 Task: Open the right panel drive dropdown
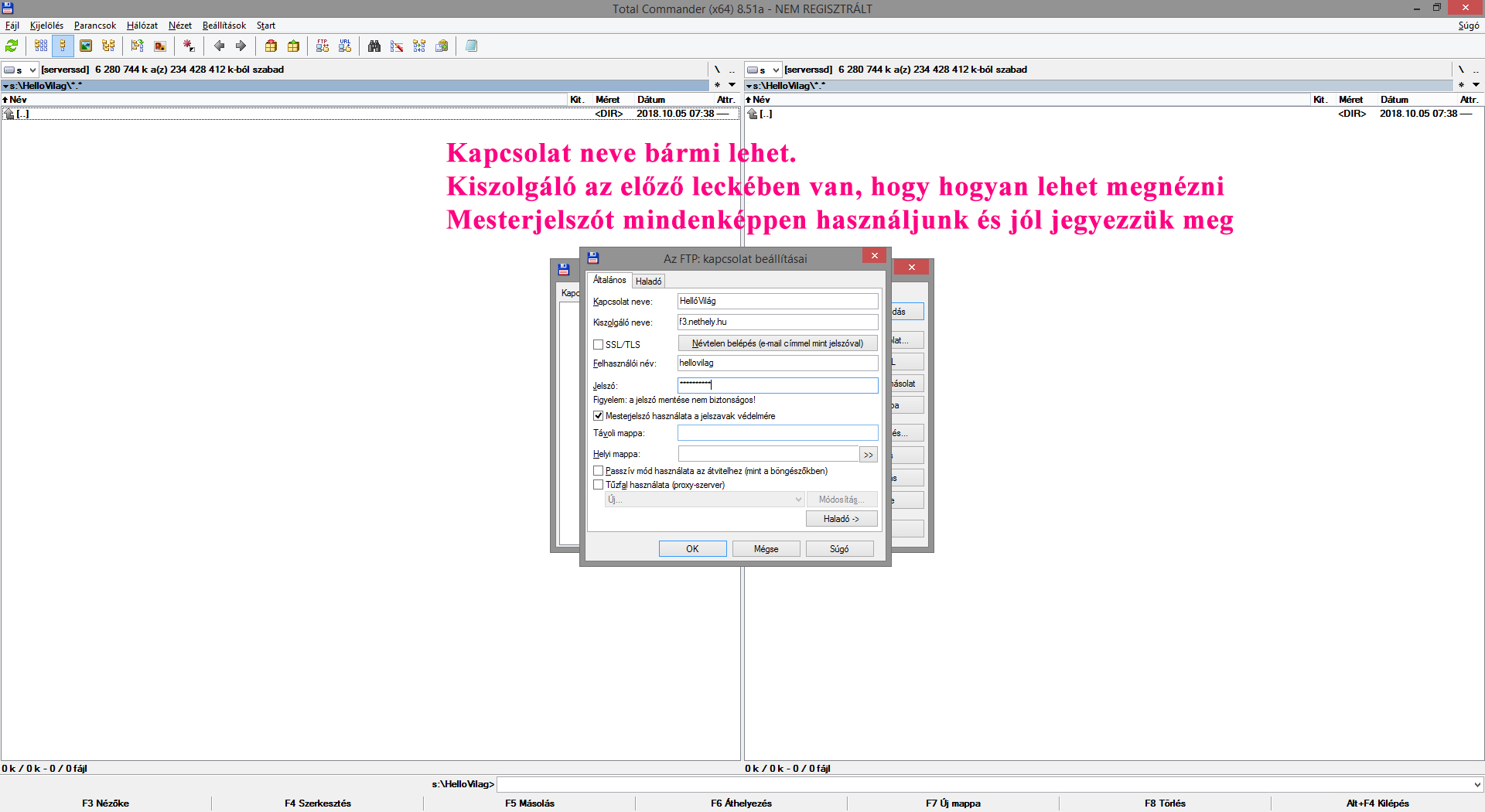click(763, 70)
